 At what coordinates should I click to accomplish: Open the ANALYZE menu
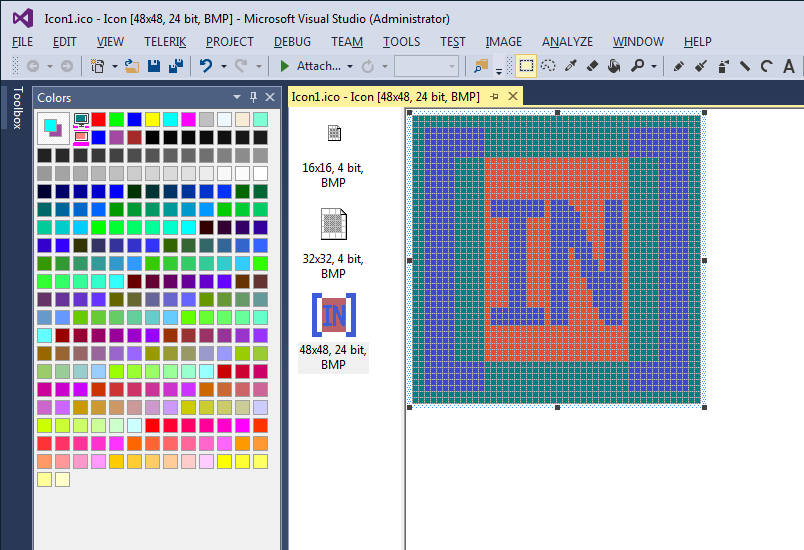[x=567, y=42]
